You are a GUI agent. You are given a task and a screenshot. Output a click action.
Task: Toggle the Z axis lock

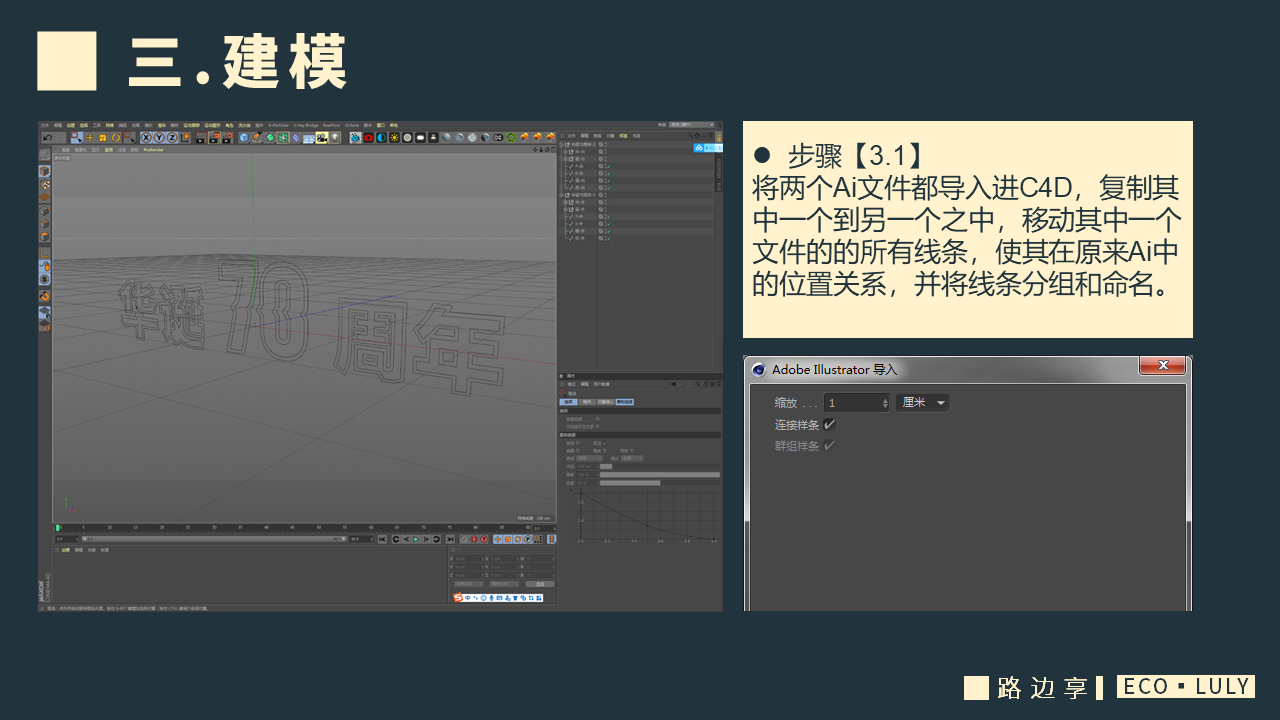pyautogui.click(x=172, y=138)
